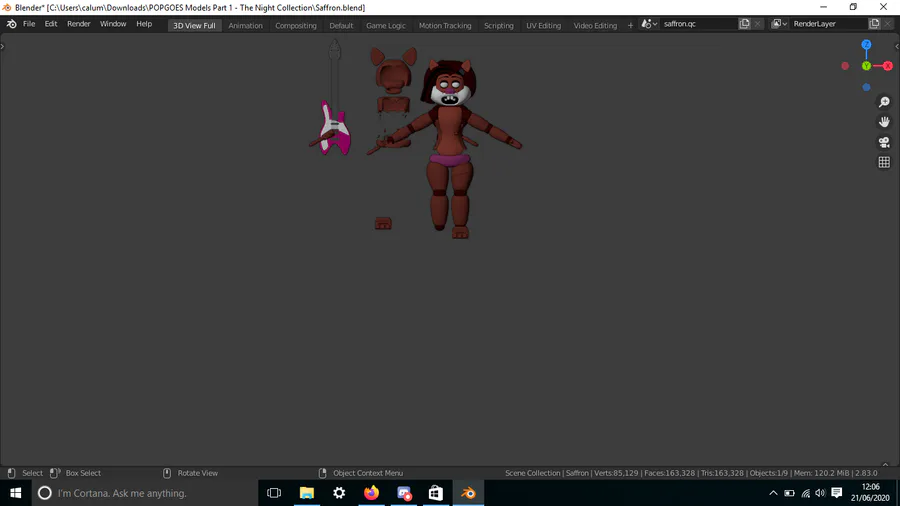Open the Blender logo app menu
The height and width of the screenshot is (506, 900).
coord(11,24)
